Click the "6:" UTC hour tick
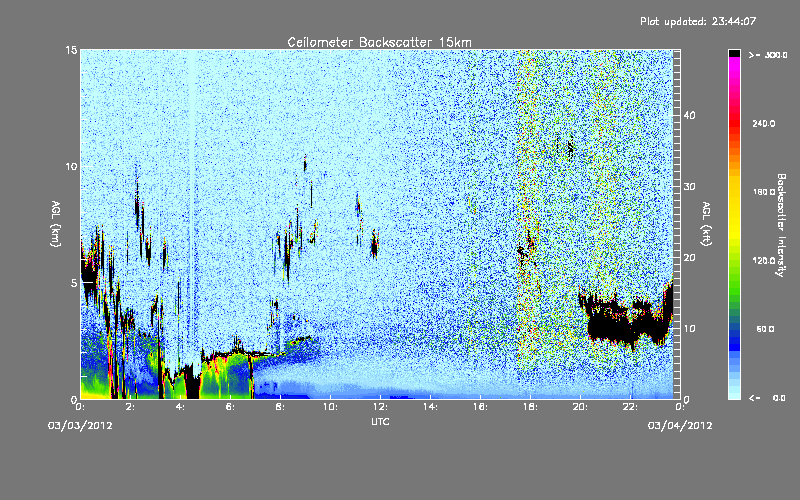This screenshot has height=500, width=800. [x=231, y=407]
